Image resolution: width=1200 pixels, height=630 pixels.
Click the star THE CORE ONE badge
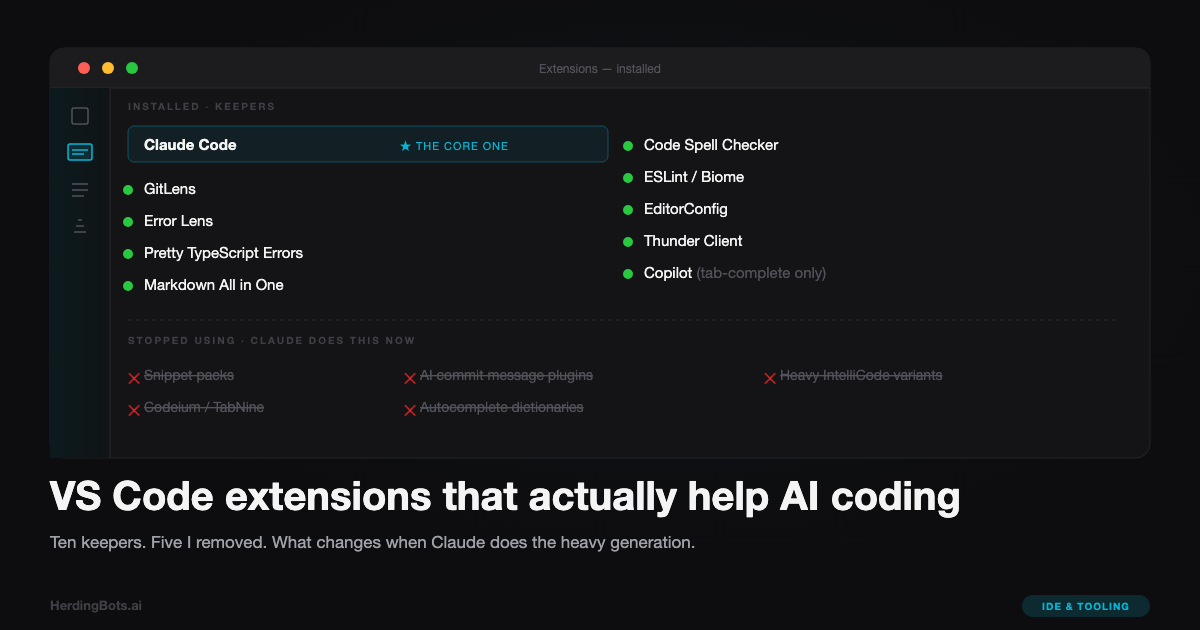[454, 146]
